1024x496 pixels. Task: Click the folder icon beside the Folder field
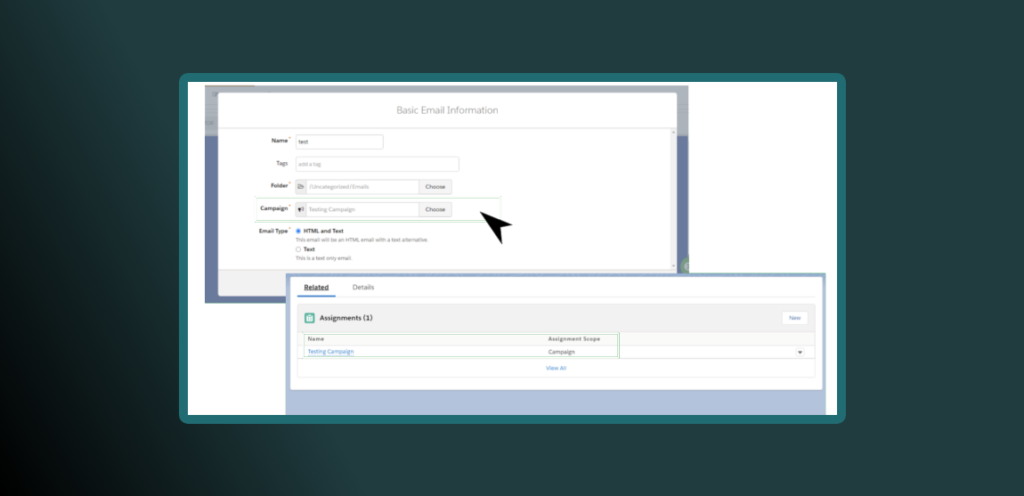301,187
